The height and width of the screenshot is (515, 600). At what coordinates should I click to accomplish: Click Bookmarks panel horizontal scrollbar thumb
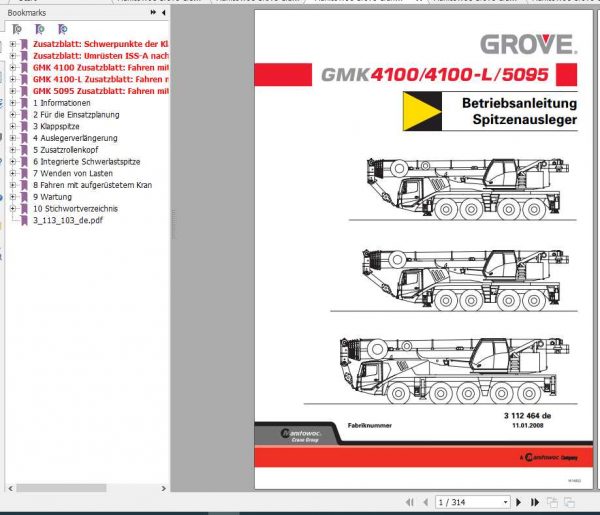(x=61, y=488)
